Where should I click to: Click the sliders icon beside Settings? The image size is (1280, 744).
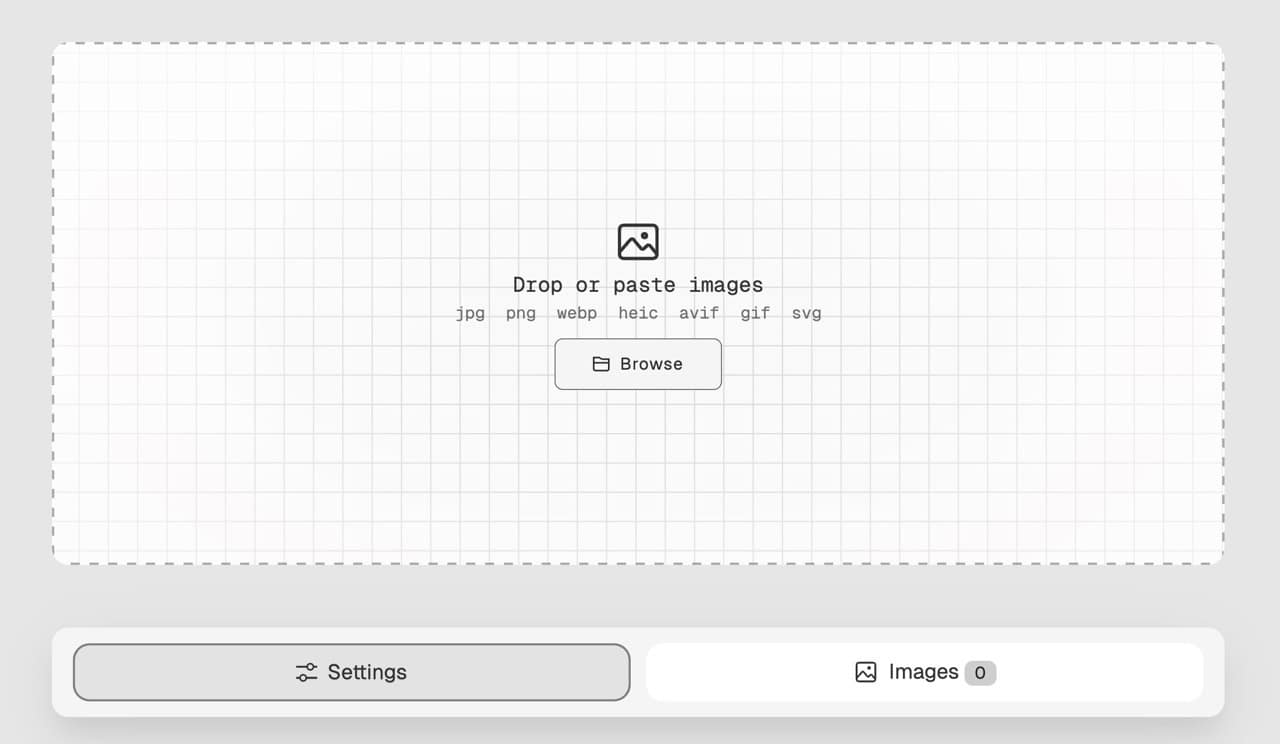[x=306, y=672]
